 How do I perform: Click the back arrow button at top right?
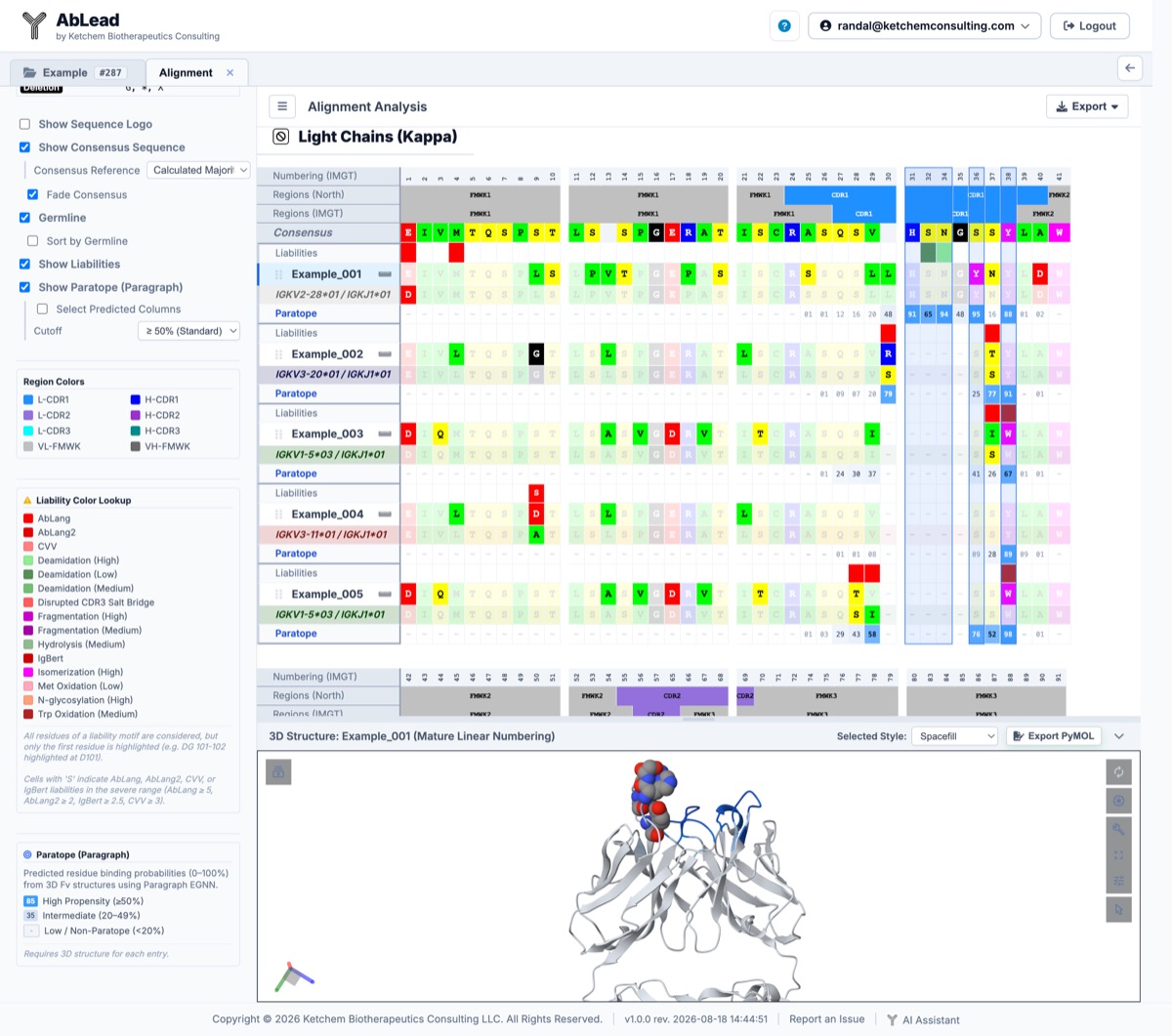1130,67
